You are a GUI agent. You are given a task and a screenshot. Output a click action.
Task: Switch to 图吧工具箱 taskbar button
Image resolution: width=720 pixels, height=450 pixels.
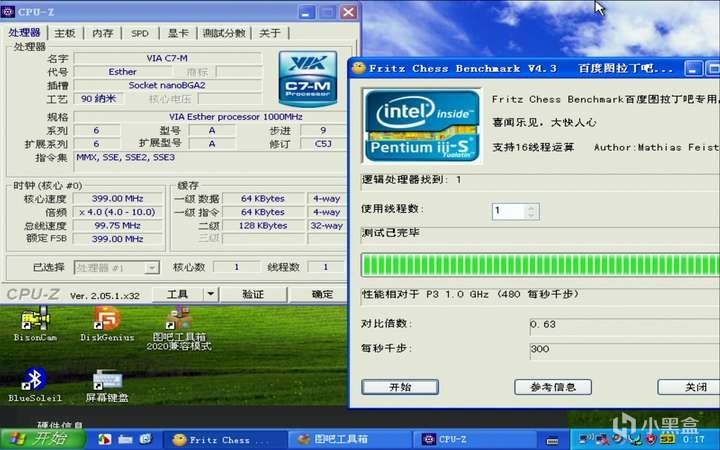click(351, 439)
